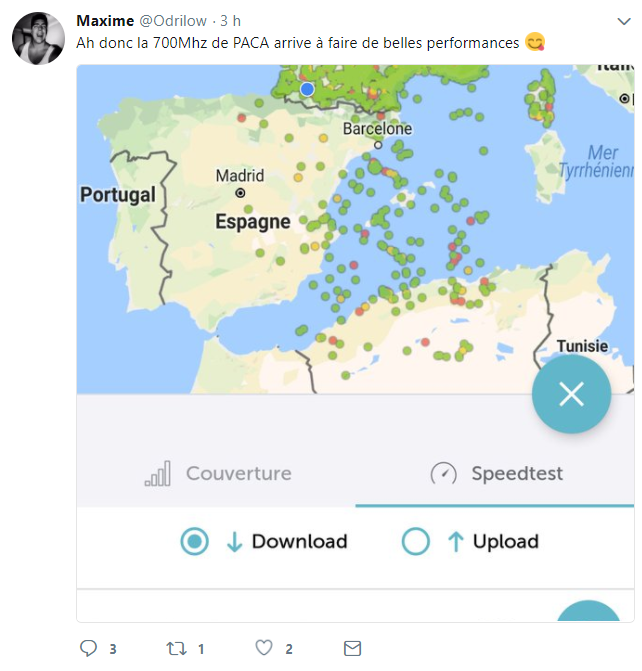Viewport: 642px width, 671px height.
Task: Select the Download radio button
Action: [x=194, y=542]
